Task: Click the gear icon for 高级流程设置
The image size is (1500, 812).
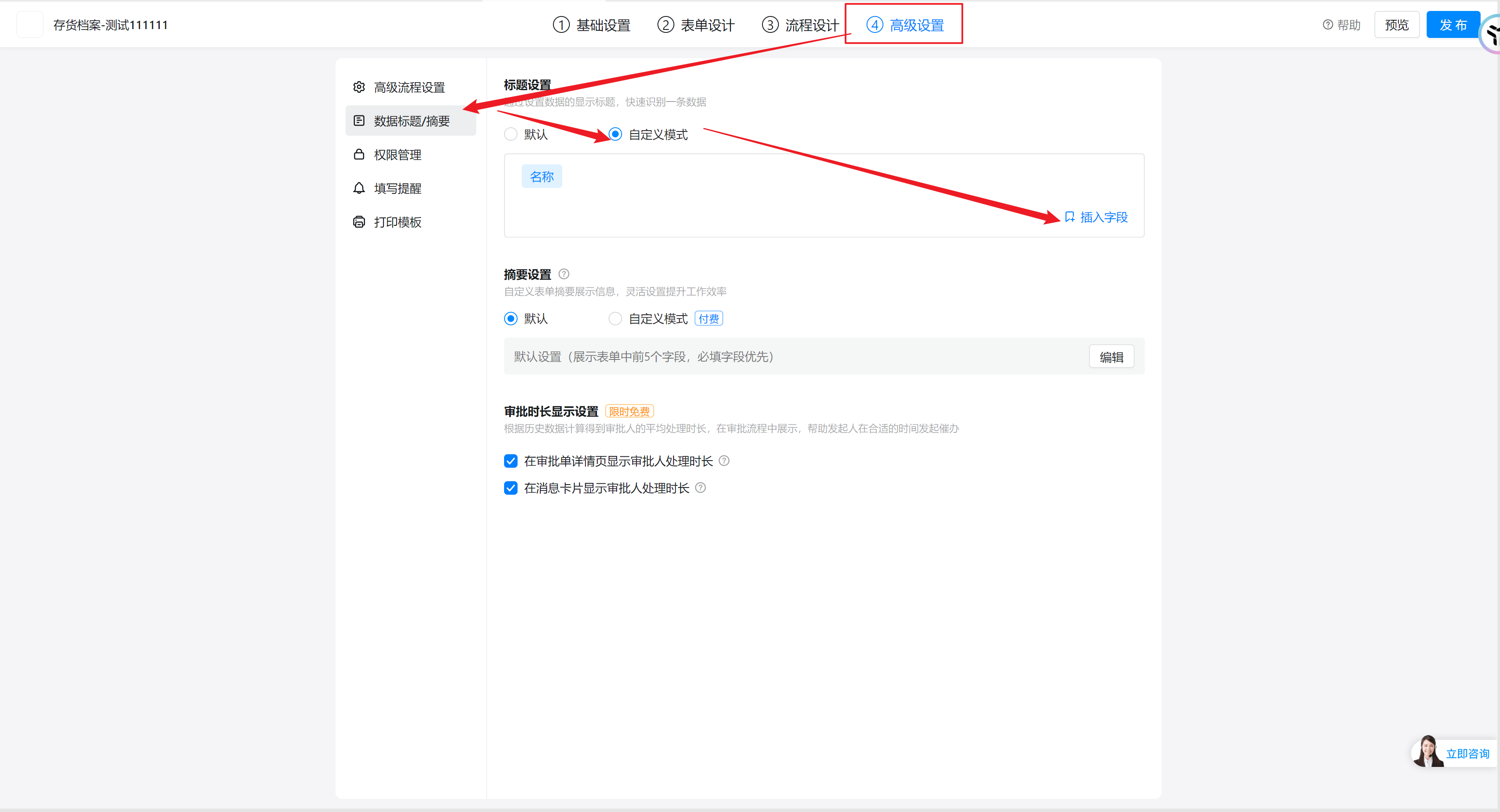Action: 359,87
